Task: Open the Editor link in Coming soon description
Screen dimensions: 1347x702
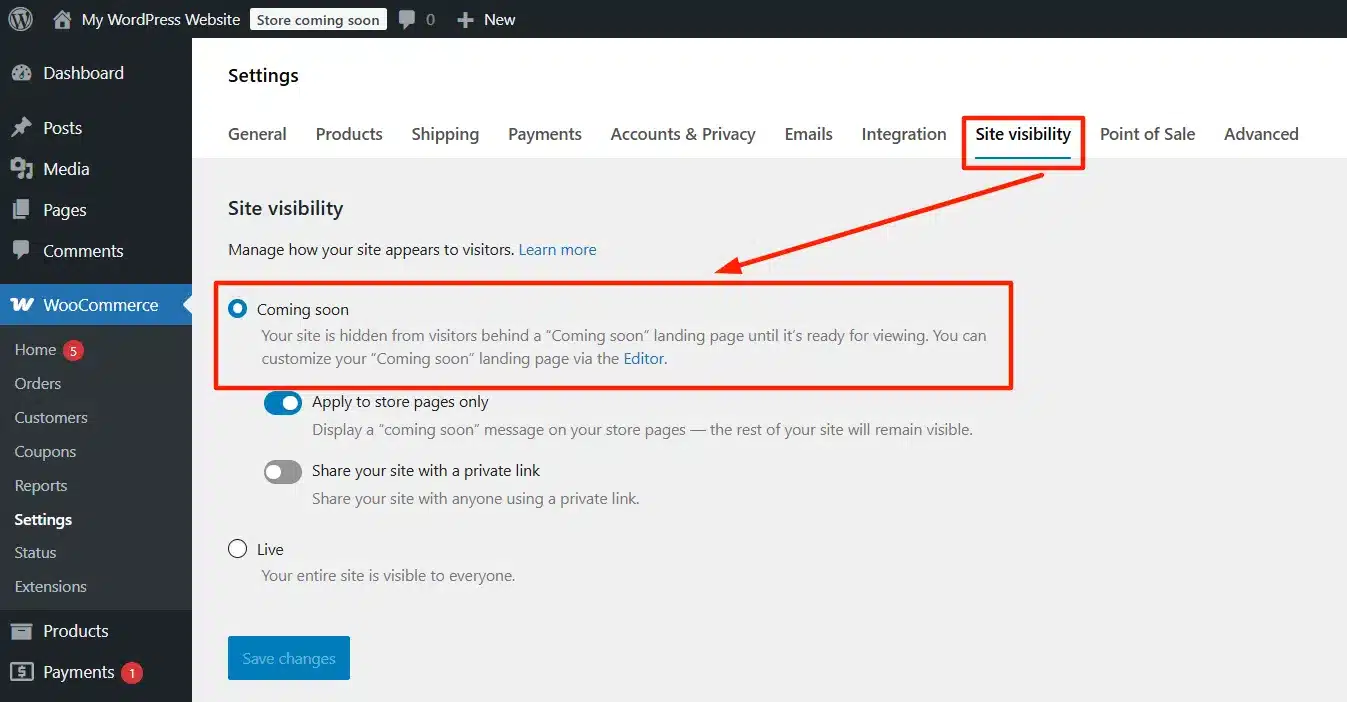Action: pyautogui.click(x=644, y=358)
